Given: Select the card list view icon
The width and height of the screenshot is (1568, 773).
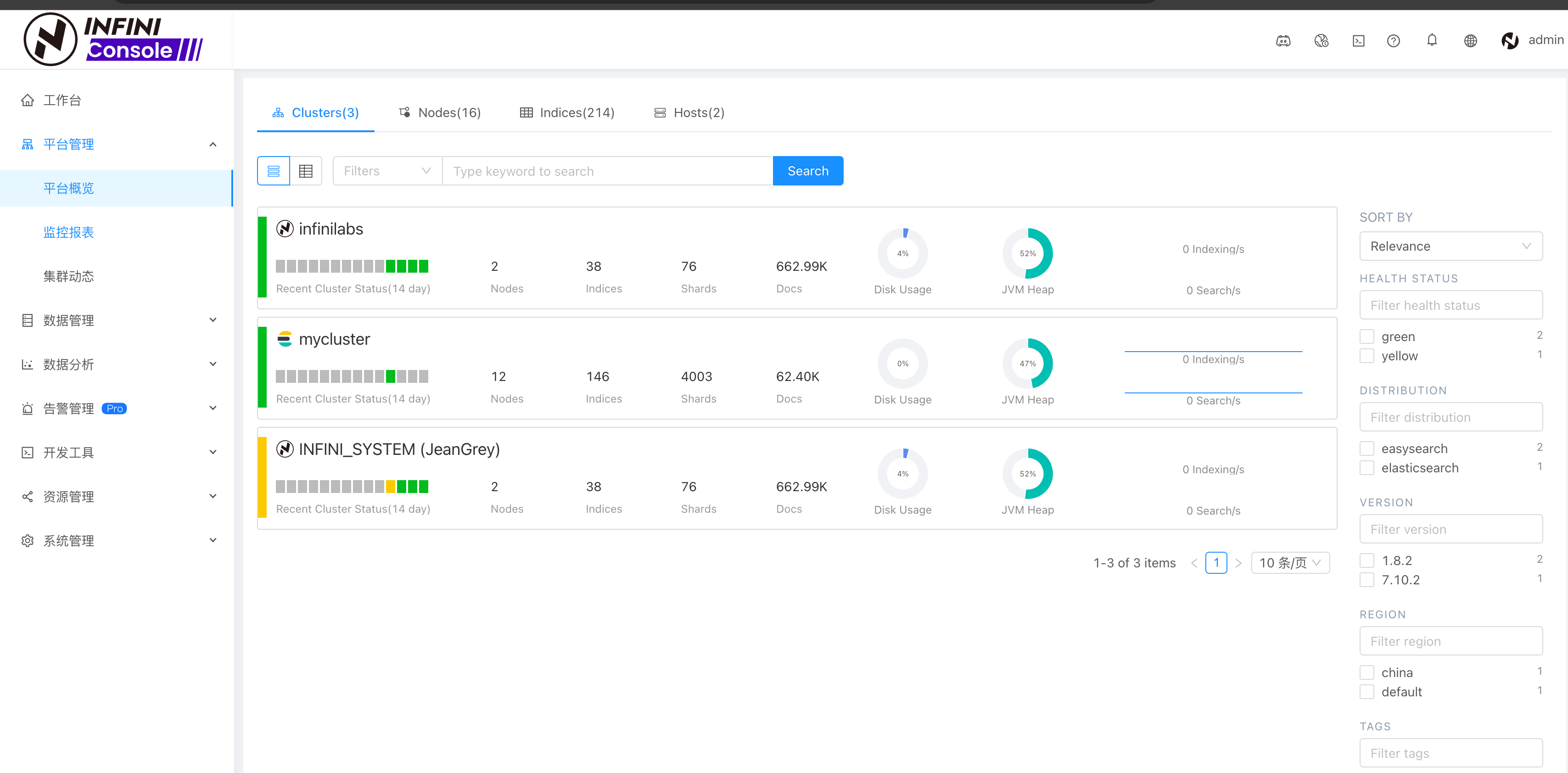Looking at the screenshot, I should point(273,171).
